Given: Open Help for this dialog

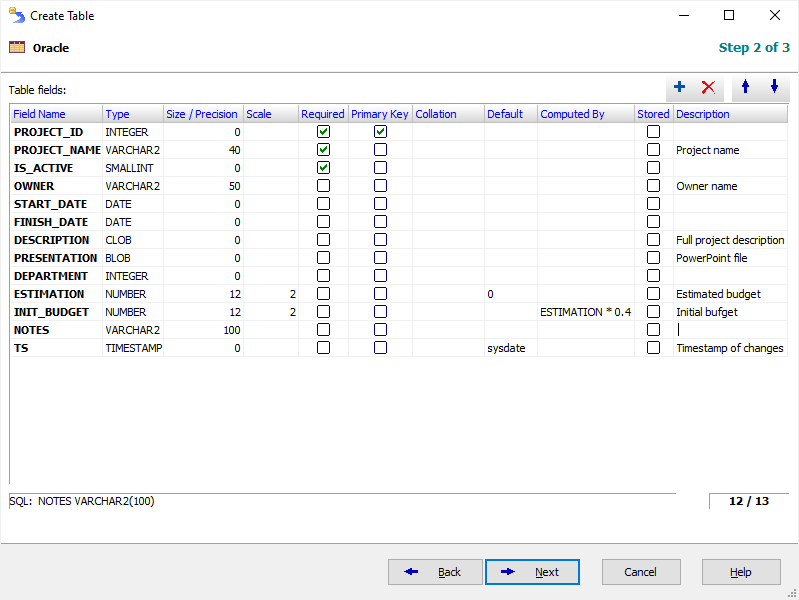Looking at the screenshot, I should click(x=741, y=572).
